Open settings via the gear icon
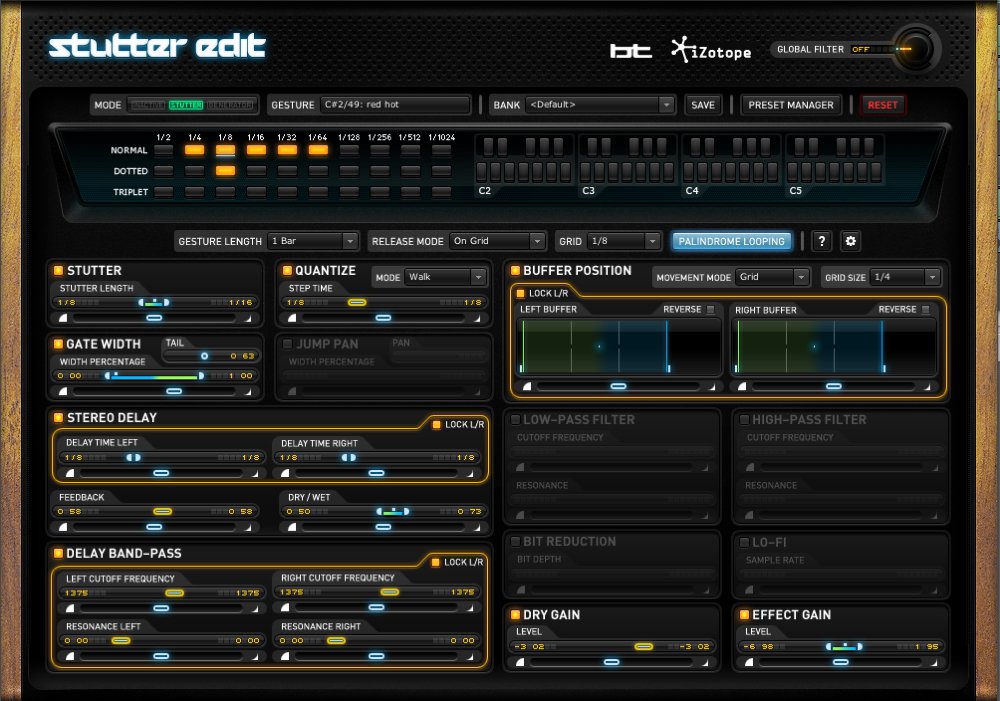 coord(850,241)
